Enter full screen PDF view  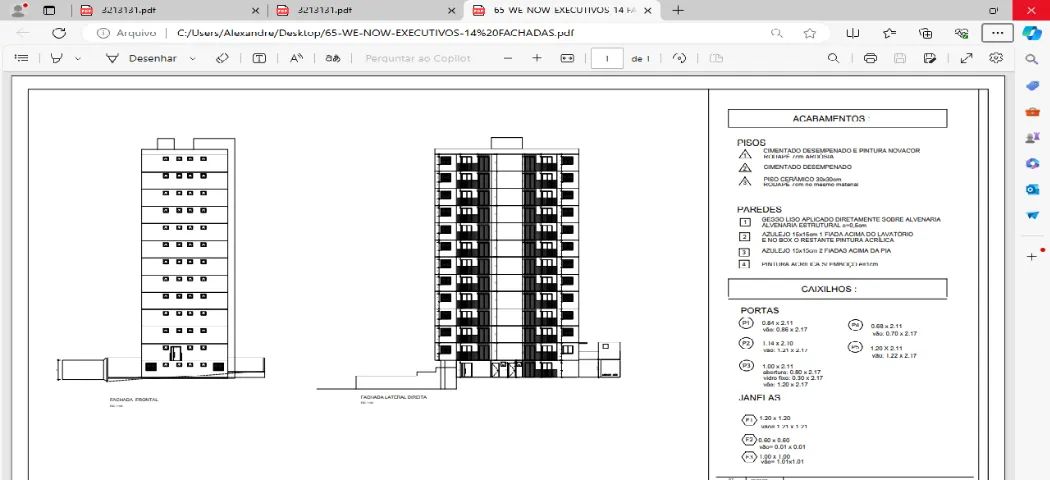click(966, 58)
